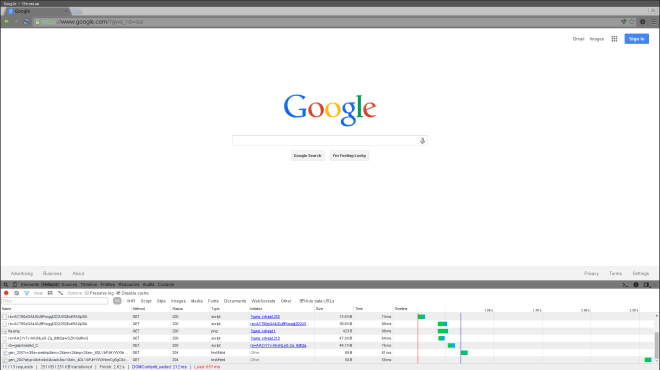Change DevTools dock side icon
Viewport: 660px width, 370px height.
pos(647,285)
